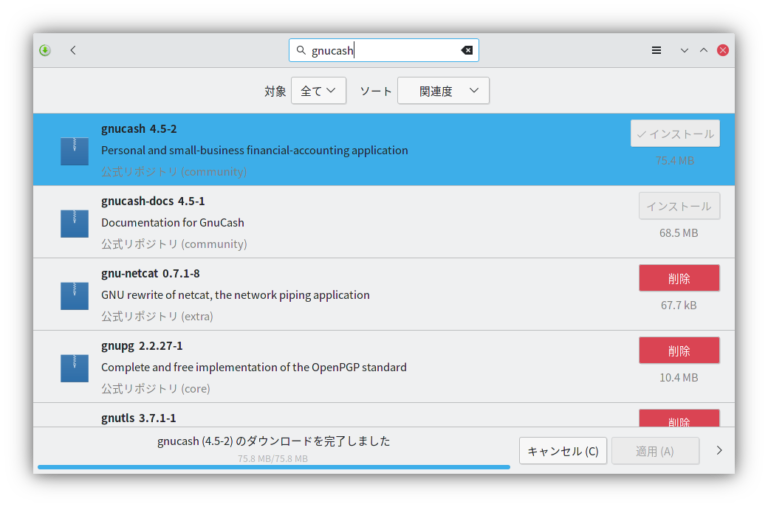Screen dimensions: 768x507
Task: Select gnutls 3.7.1-1 package title
Action: 139,418
